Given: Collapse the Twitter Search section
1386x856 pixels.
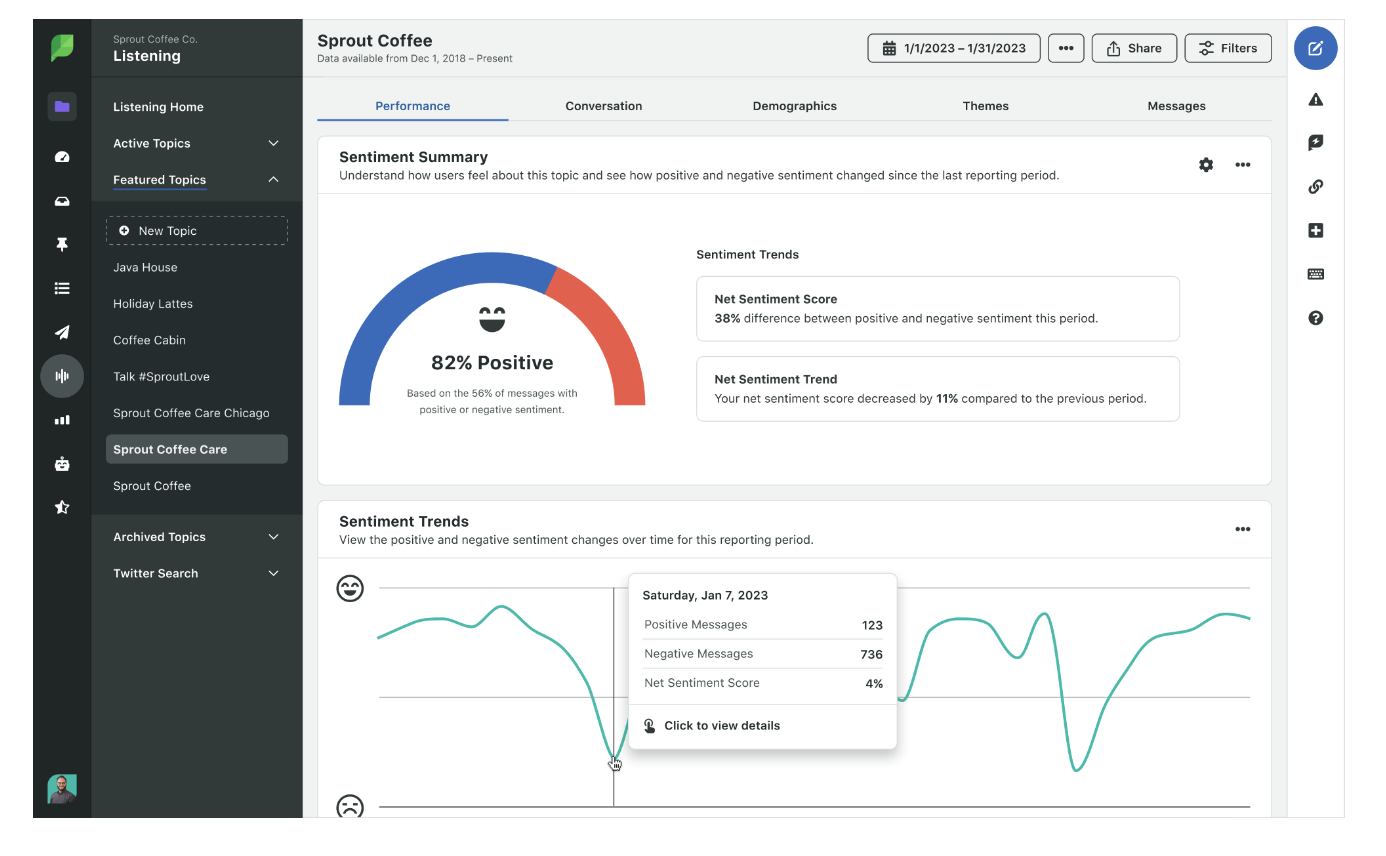Looking at the screenshot, I should coord(273,573).
